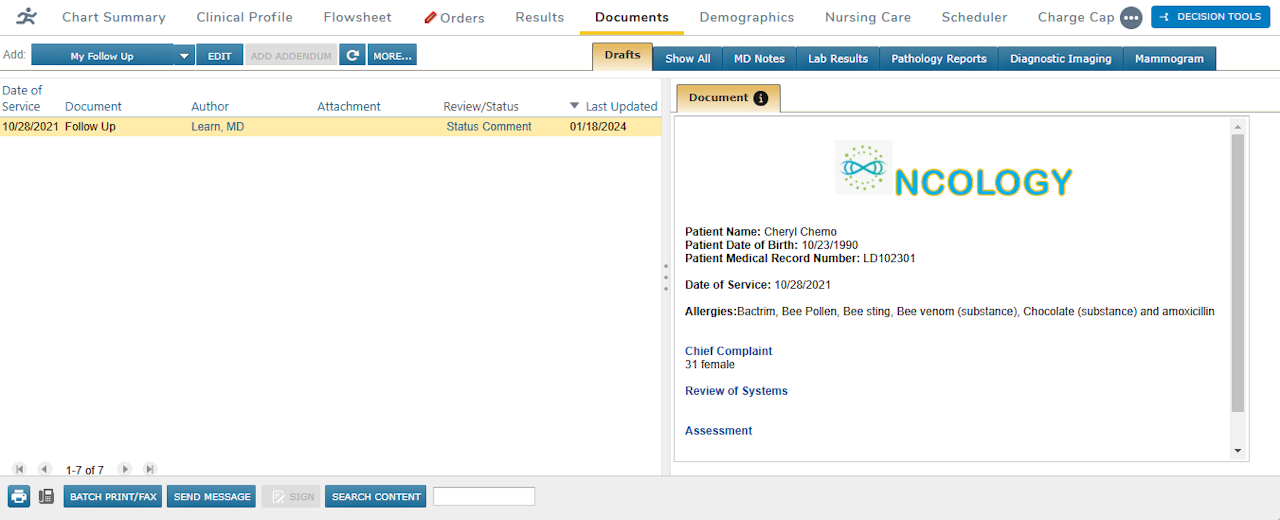1280x520 pixels.
Task: Select the Mammogram filter tab
Action: coord(1170,58)
